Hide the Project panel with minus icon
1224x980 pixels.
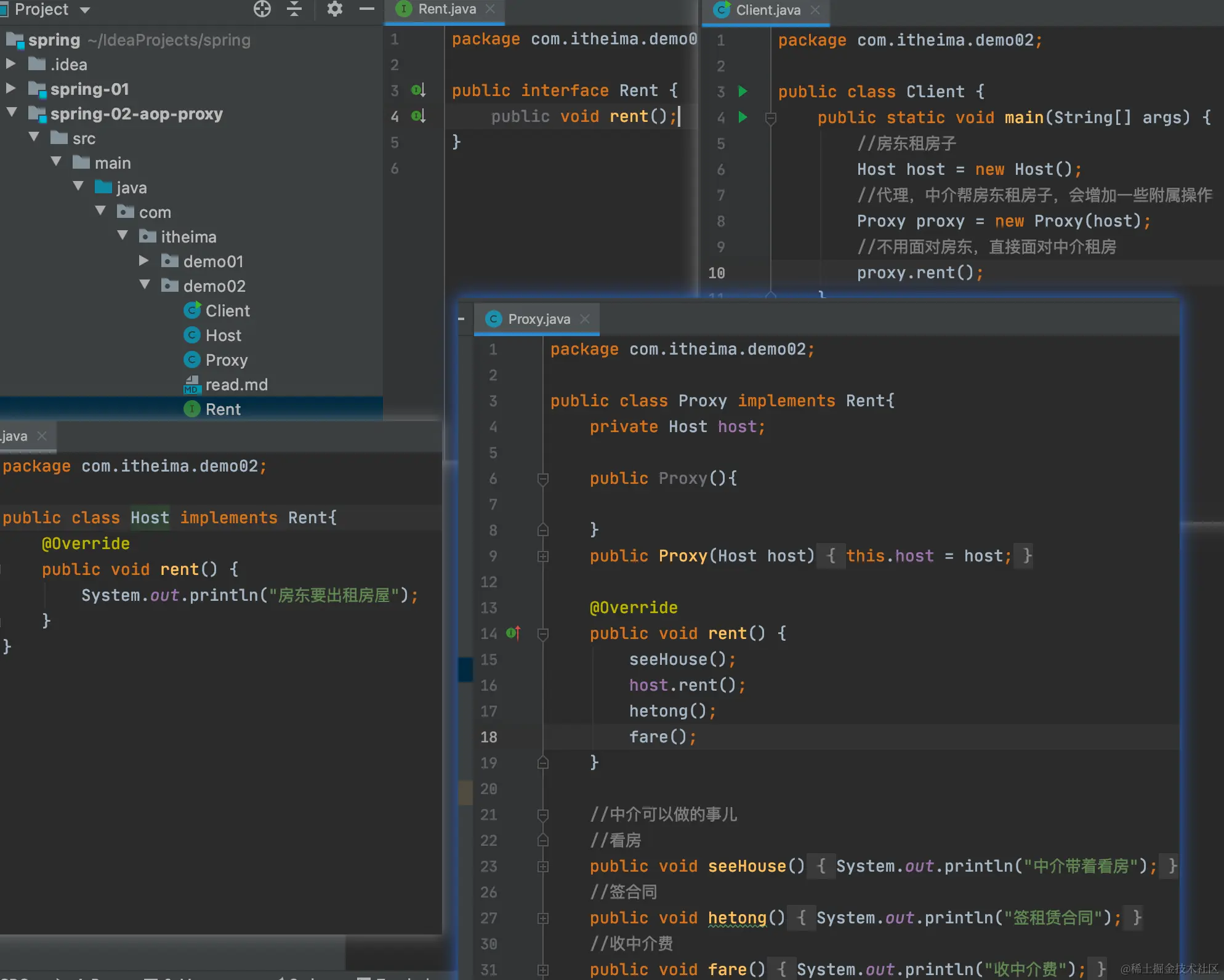[367, 9]
